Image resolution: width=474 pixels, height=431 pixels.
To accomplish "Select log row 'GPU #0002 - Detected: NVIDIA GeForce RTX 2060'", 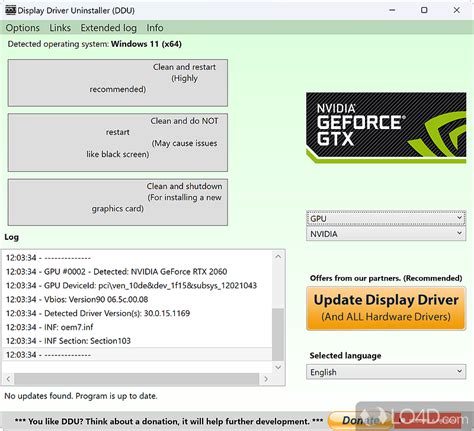I will coord(137,272).
